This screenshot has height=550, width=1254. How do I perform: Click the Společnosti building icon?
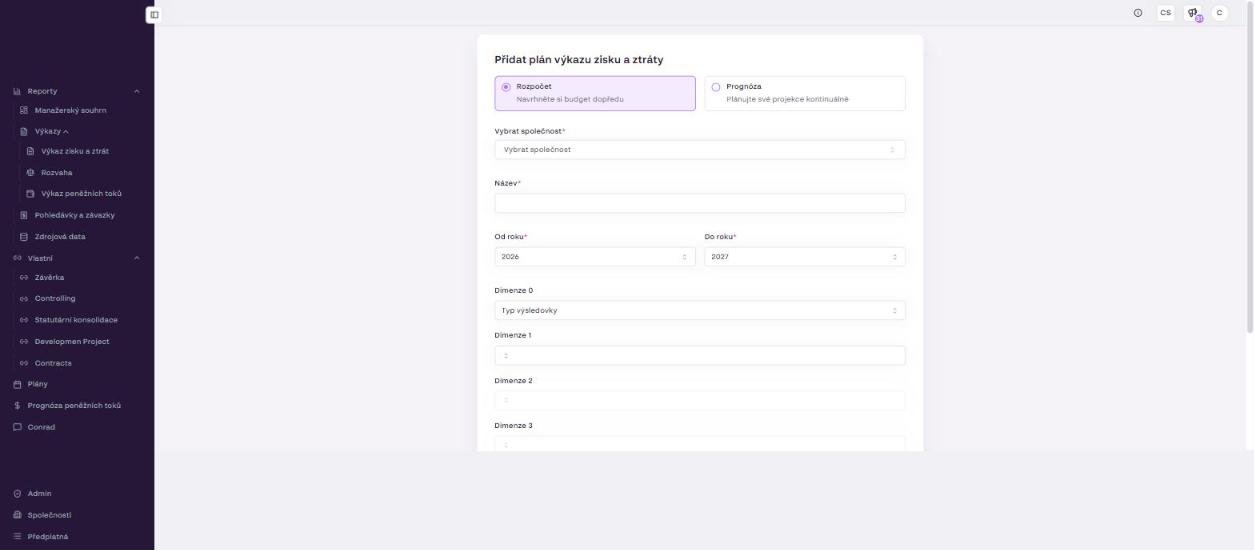pyautogui.click(x=17, y=515)
